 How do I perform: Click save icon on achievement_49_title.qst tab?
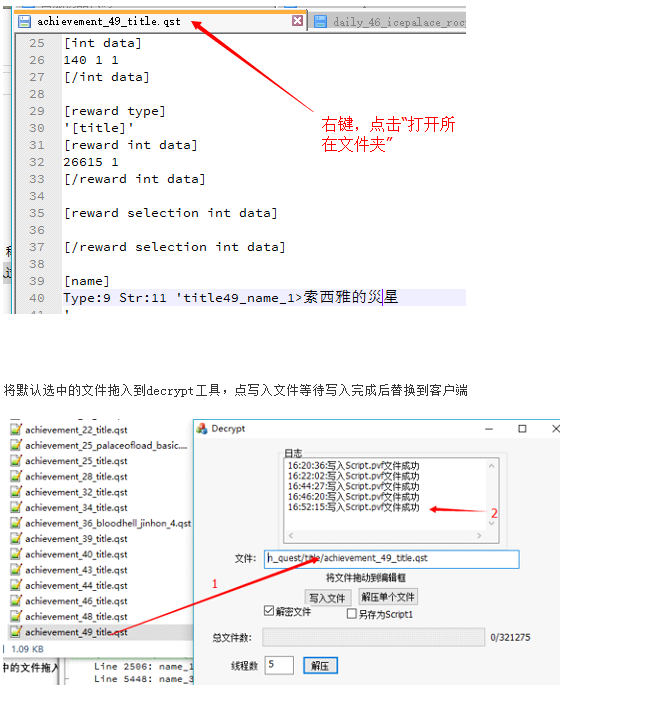[x=24, y=21]
